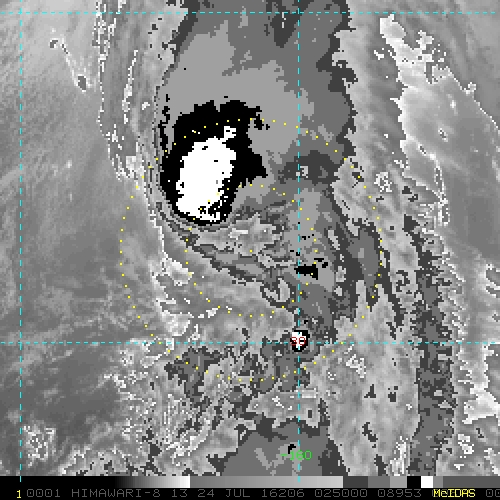Click the white segment of grayscale bar

pos(427,482)
